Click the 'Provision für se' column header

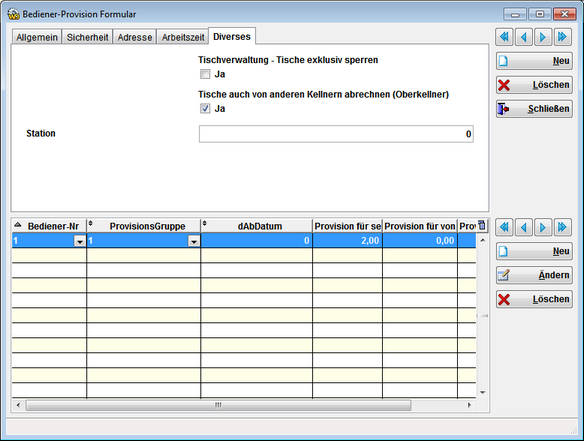coord(347,226)
